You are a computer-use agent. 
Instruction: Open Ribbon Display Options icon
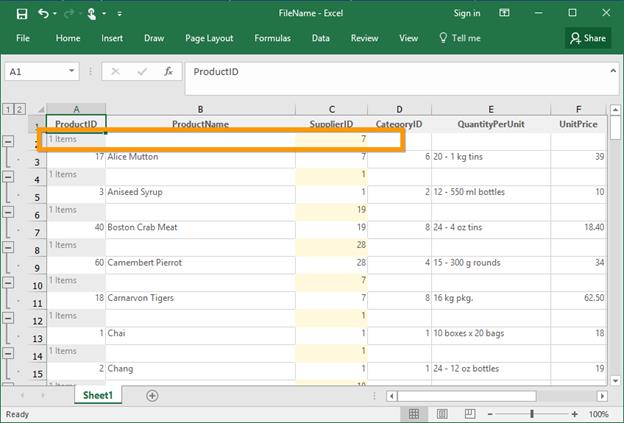click(504, 13)
